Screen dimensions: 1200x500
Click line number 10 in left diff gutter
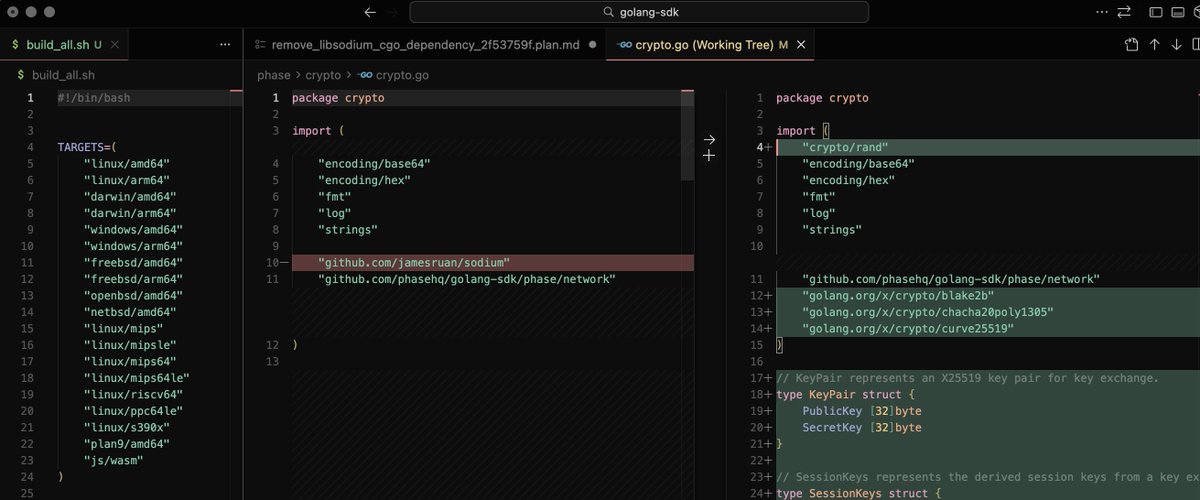pos(272,262)
